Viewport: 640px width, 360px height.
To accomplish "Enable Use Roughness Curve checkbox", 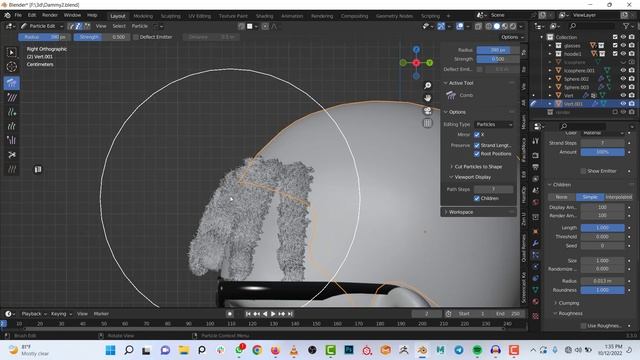I will click(x=583, y=326).
